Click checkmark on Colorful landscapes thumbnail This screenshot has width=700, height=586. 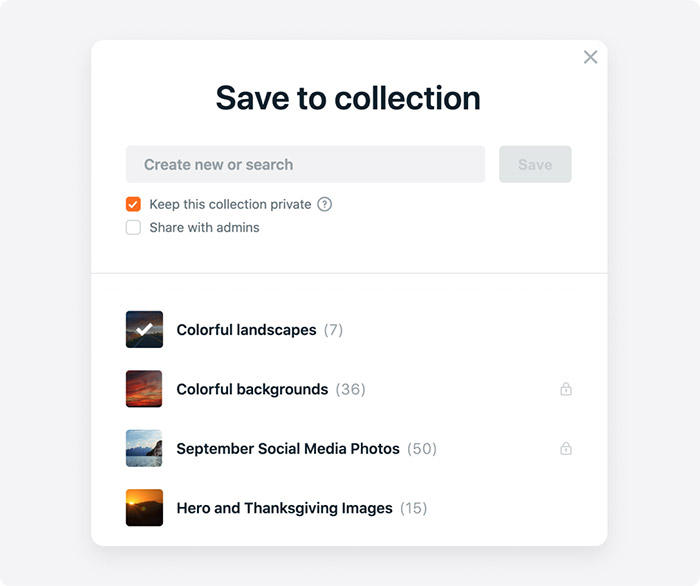pyautogui.click(x=144, y=329)
